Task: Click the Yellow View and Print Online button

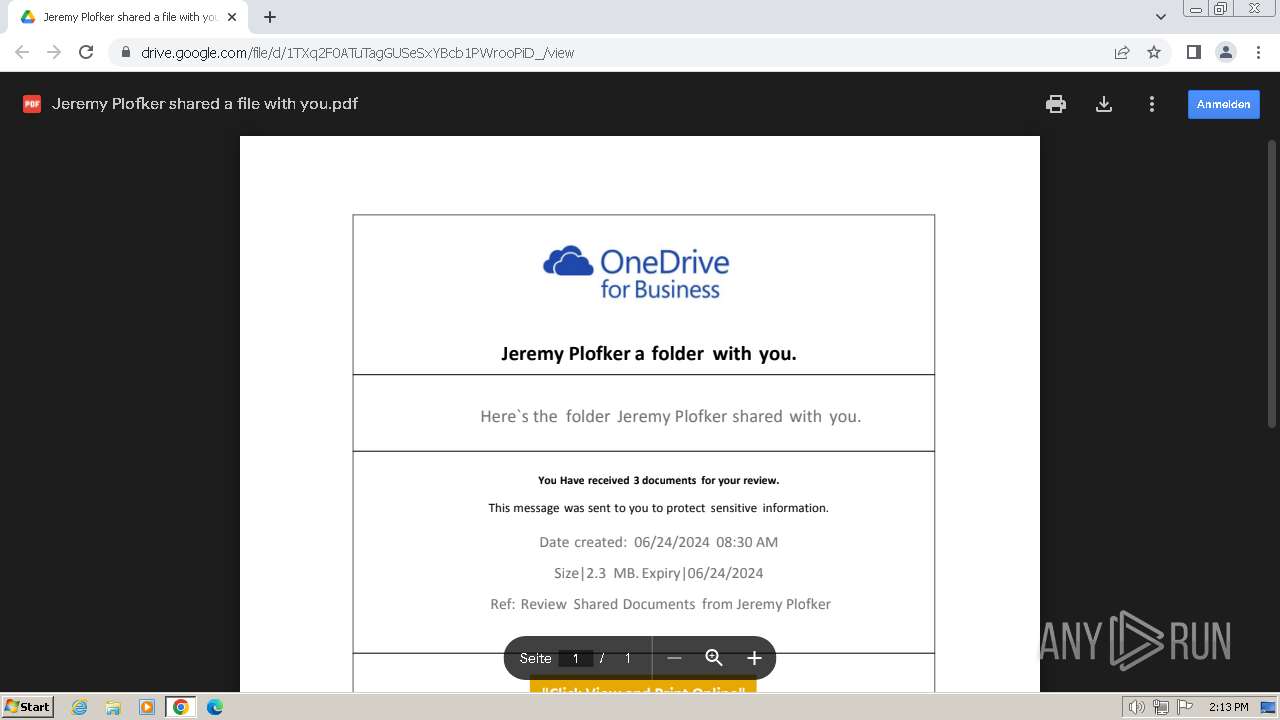Action: 643,686
